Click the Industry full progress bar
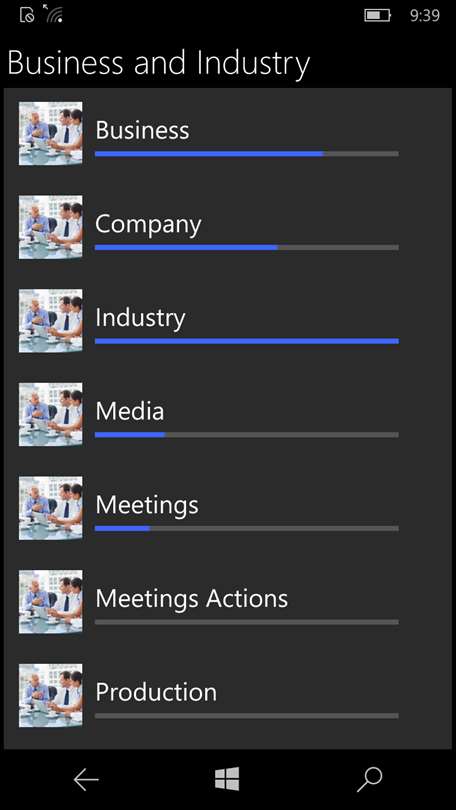 pos(247,341)
